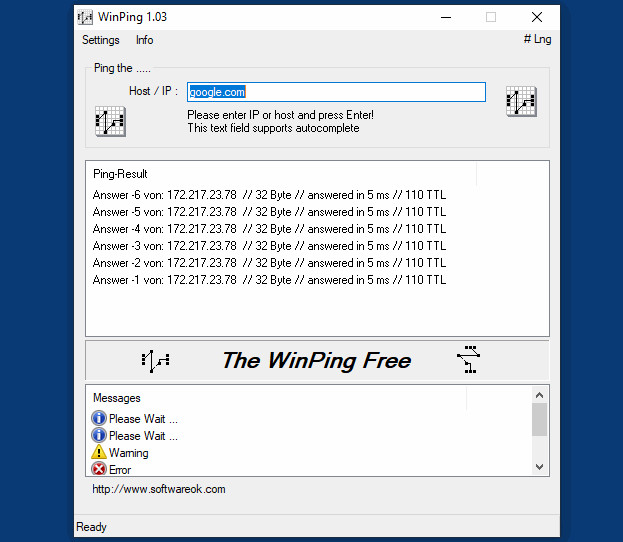Open the # Lng language menu
Viewport: 623px width, 542px height.
[x=537, y=39]
